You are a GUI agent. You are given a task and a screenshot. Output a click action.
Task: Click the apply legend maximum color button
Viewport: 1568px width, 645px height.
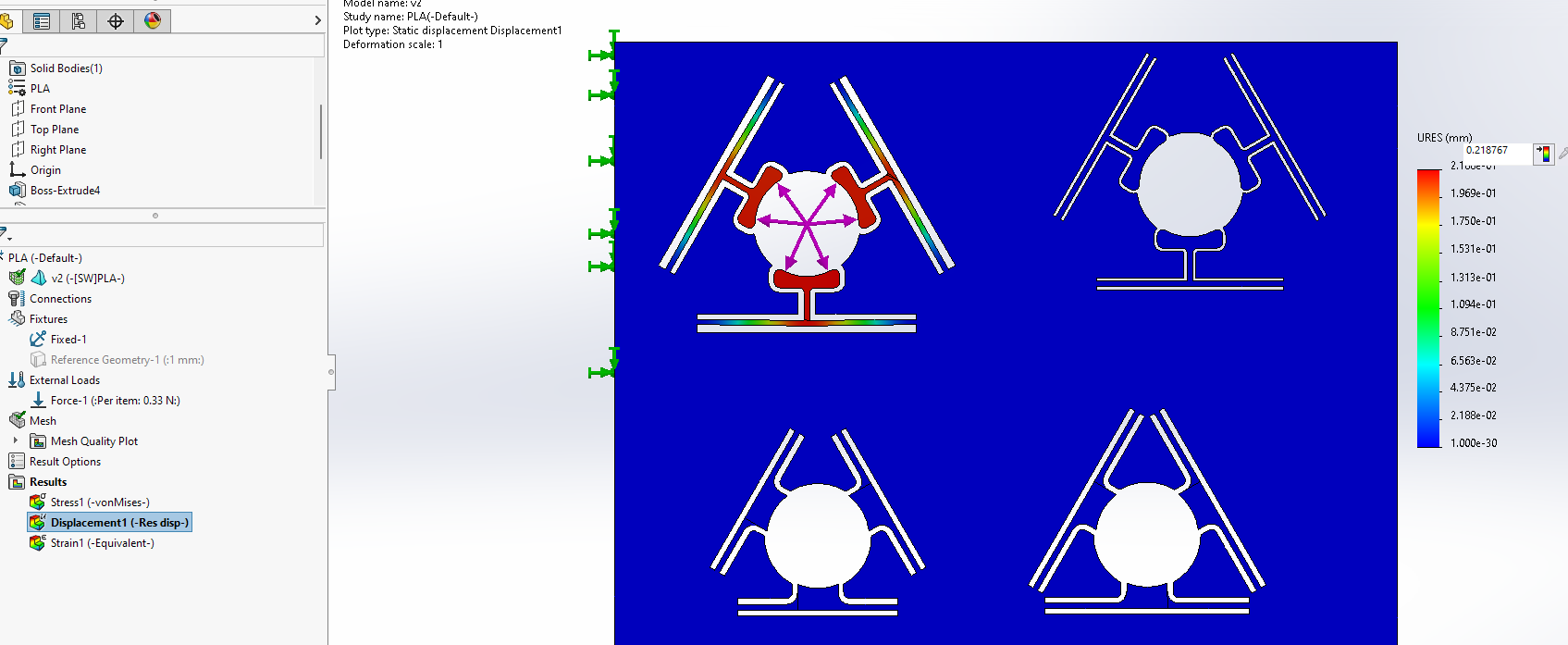1543,154
